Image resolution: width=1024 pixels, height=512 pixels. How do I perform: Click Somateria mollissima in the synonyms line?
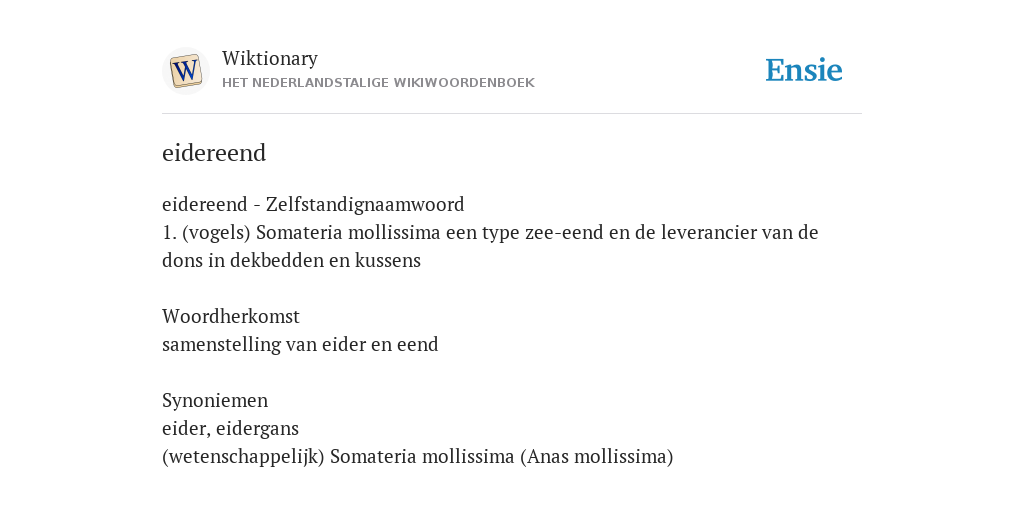click(422, 456)
